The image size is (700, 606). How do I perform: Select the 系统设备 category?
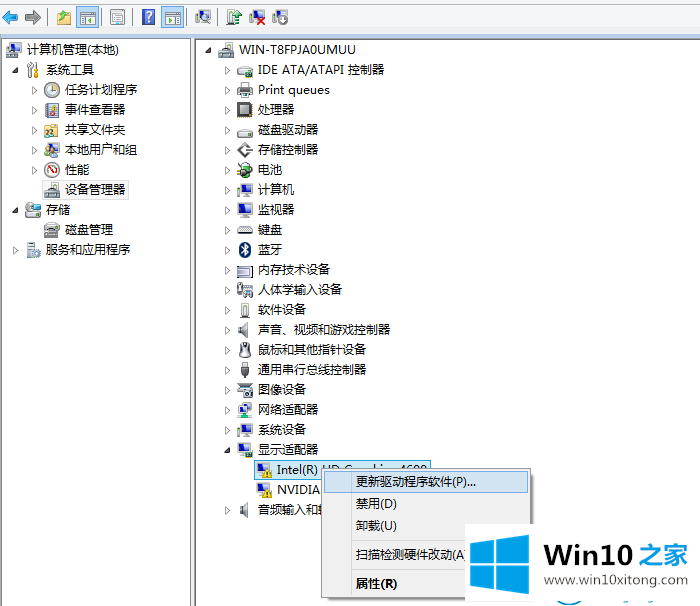coord(282,430)
